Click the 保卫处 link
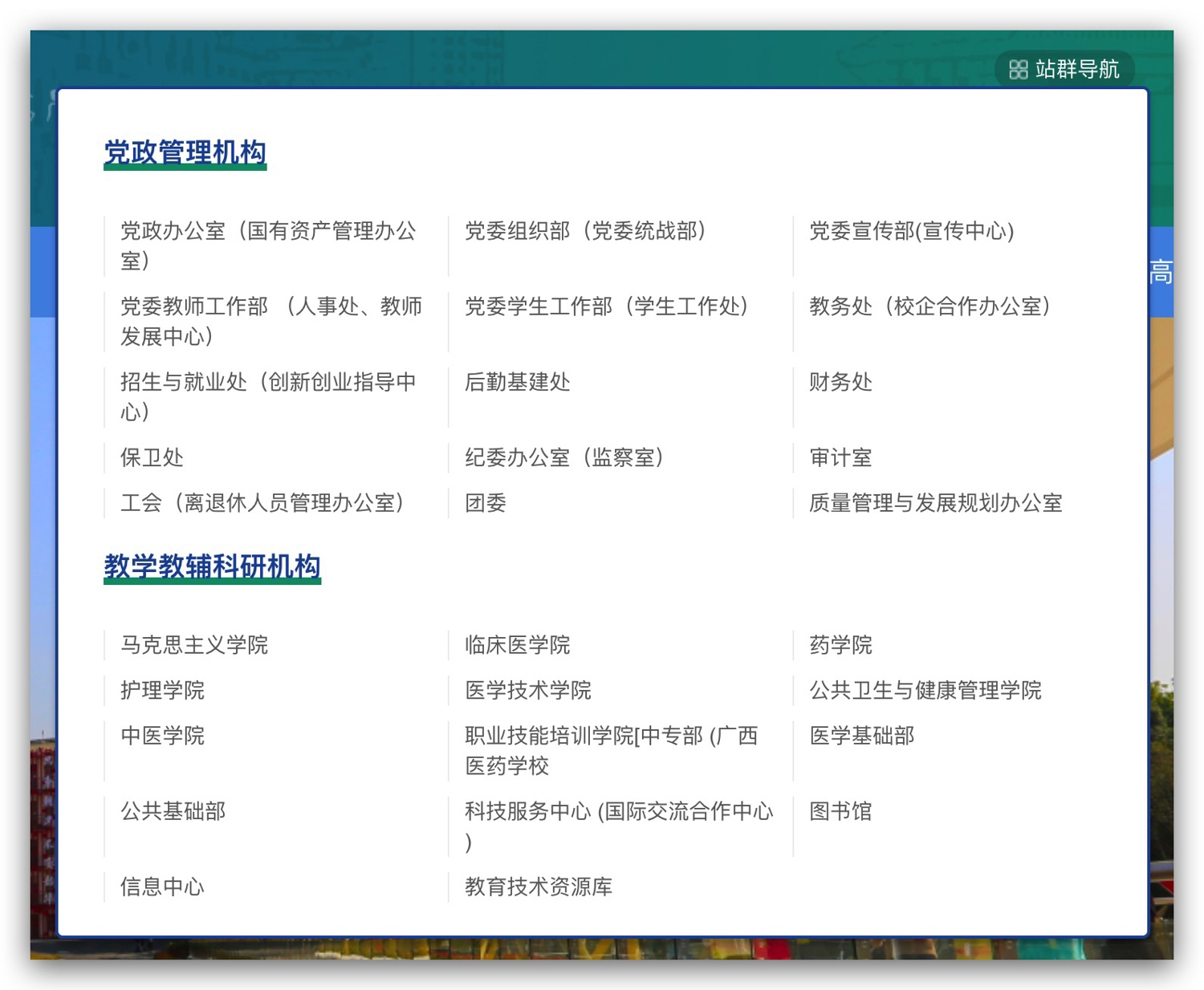1204x990 pixels. (152, 457)
